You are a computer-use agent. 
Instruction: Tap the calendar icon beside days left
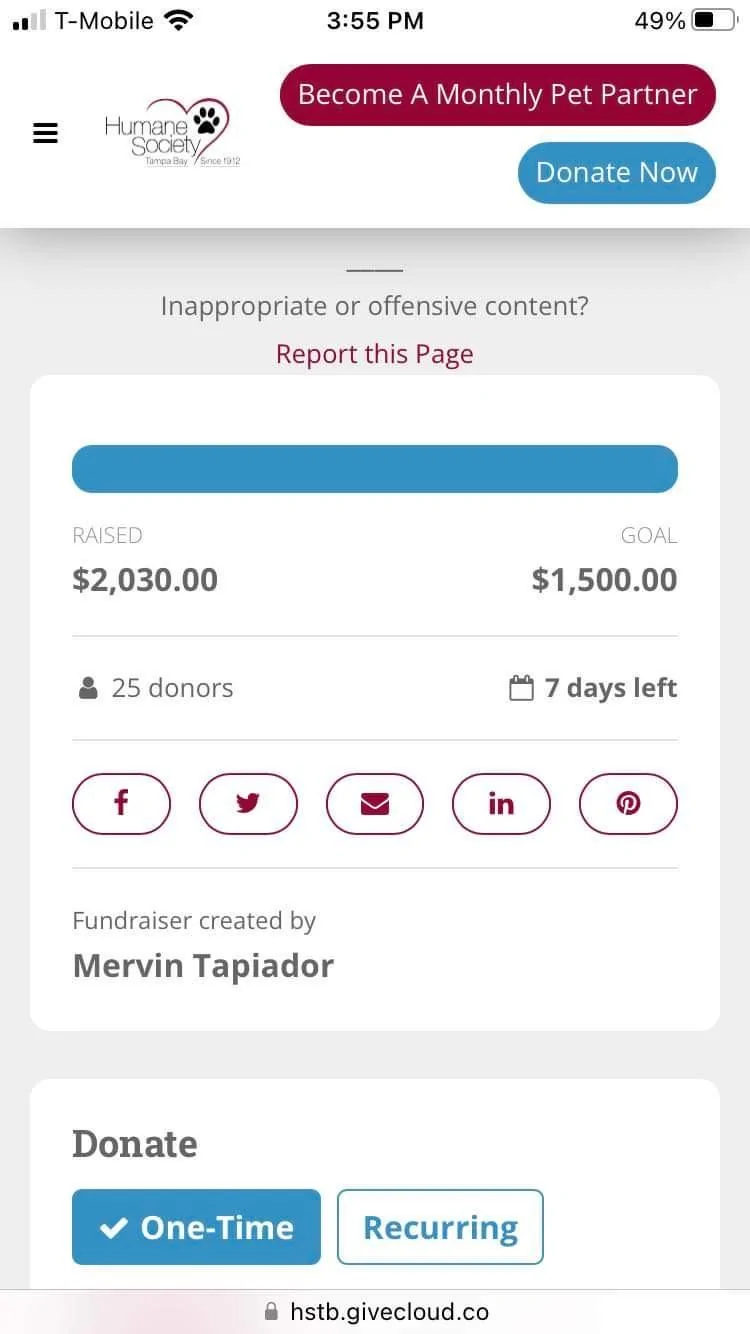(521, 688)
